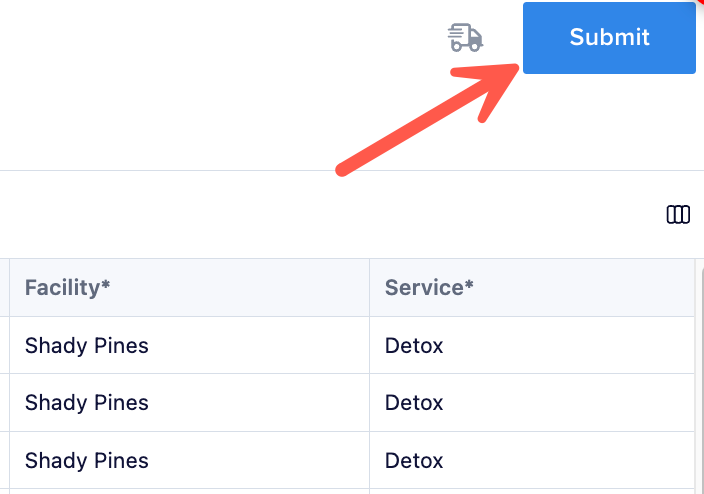Image resolution: width=704 pixels, height=494 pixels.
Task: Select Shady Pines in the first row
Action: click(x=87, y=345)
